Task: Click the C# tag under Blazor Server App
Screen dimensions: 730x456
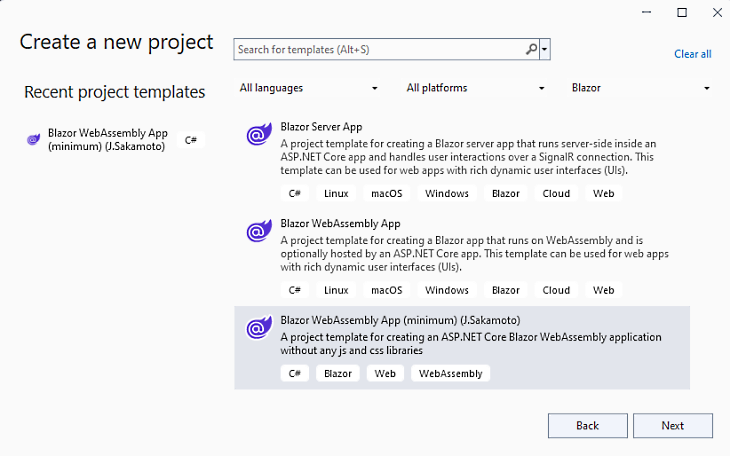Action: point(294,193)
